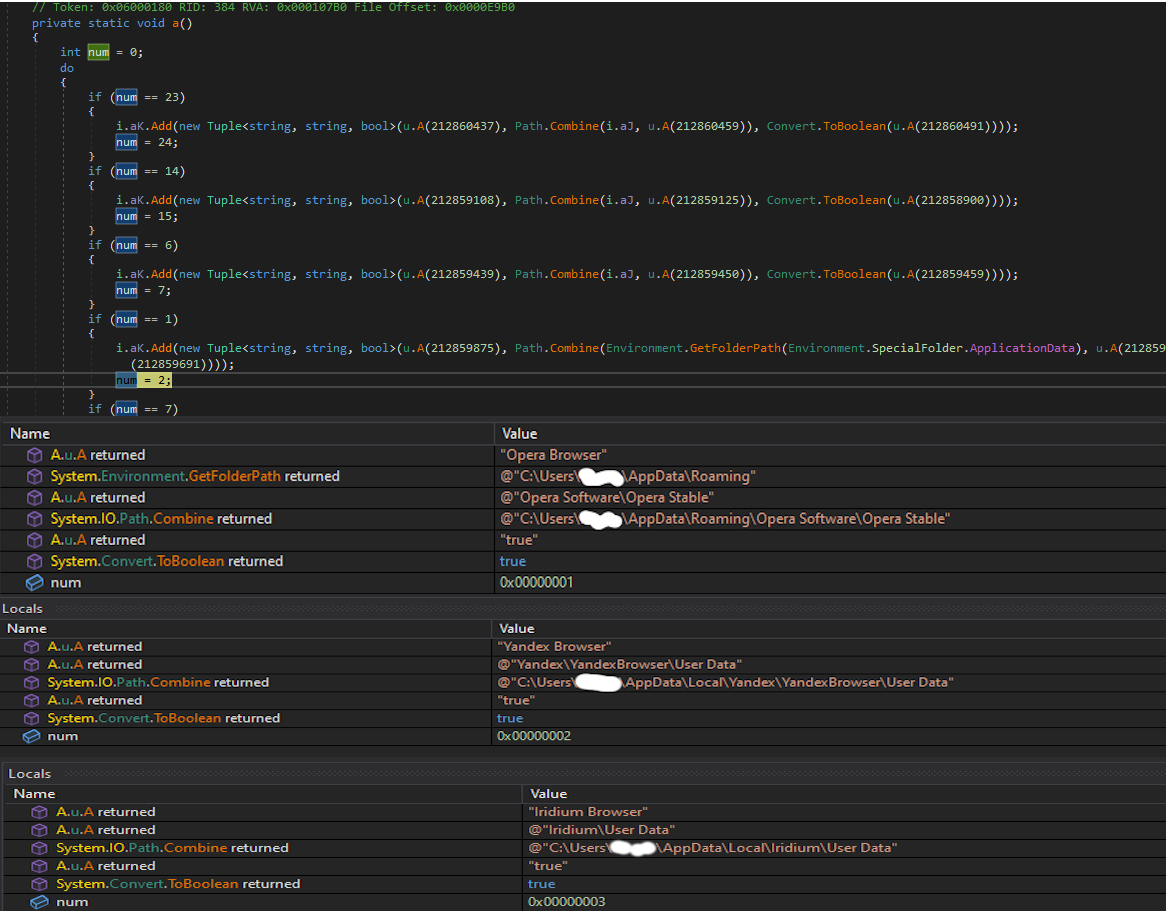Click the highlighted "num = 2;" statement
The height and width of the screenshot is (911, 1166).
[143, 381]
